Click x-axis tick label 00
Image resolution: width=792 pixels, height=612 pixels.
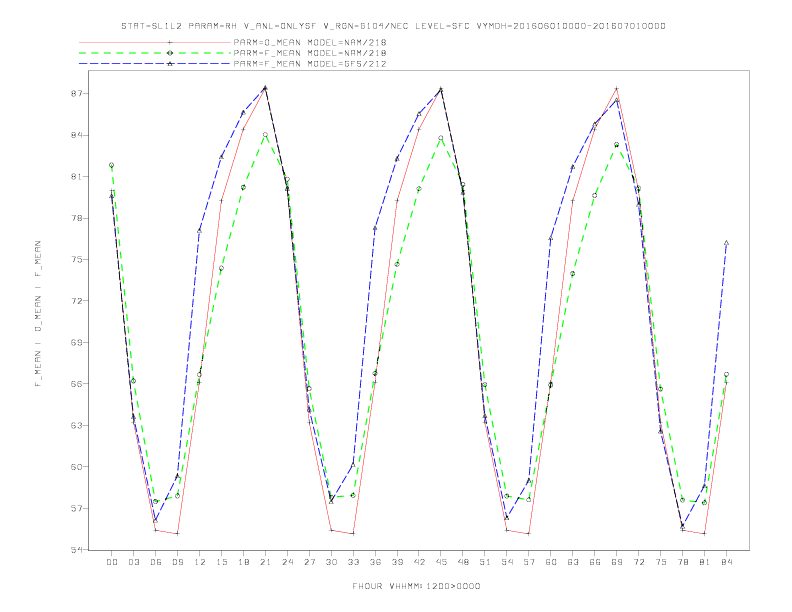(x=112, y=562)
